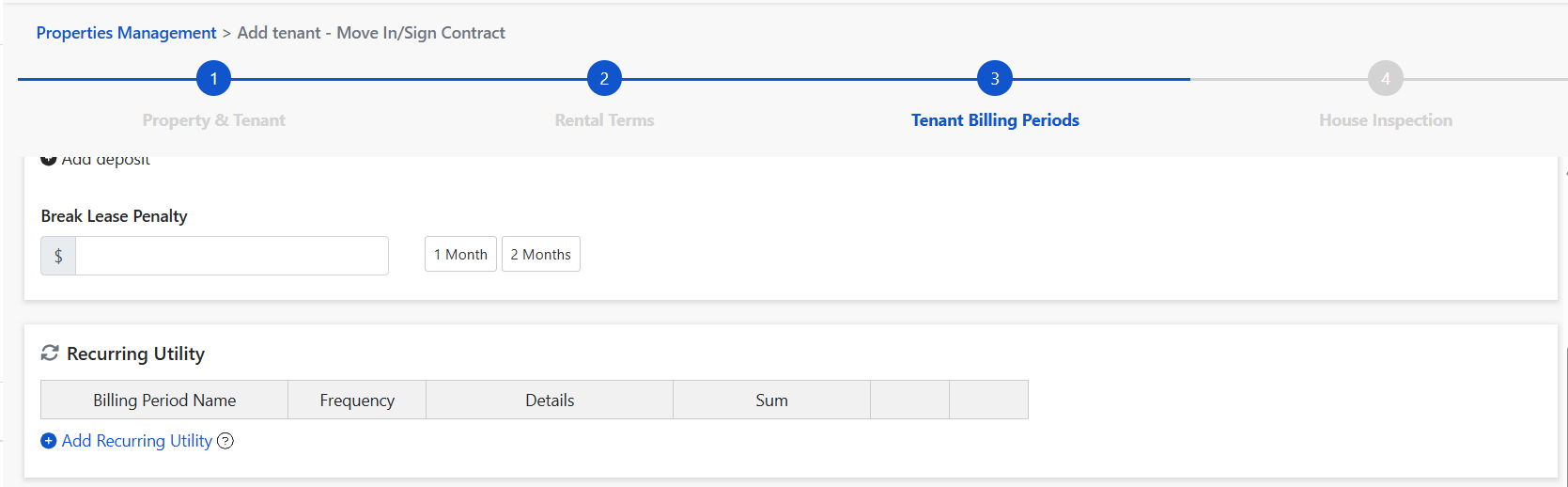The height and width of the screenshot is (487, 1568).
Task: Click the Recurring Utility refresh arrows icon
Action: coord(50,353)
